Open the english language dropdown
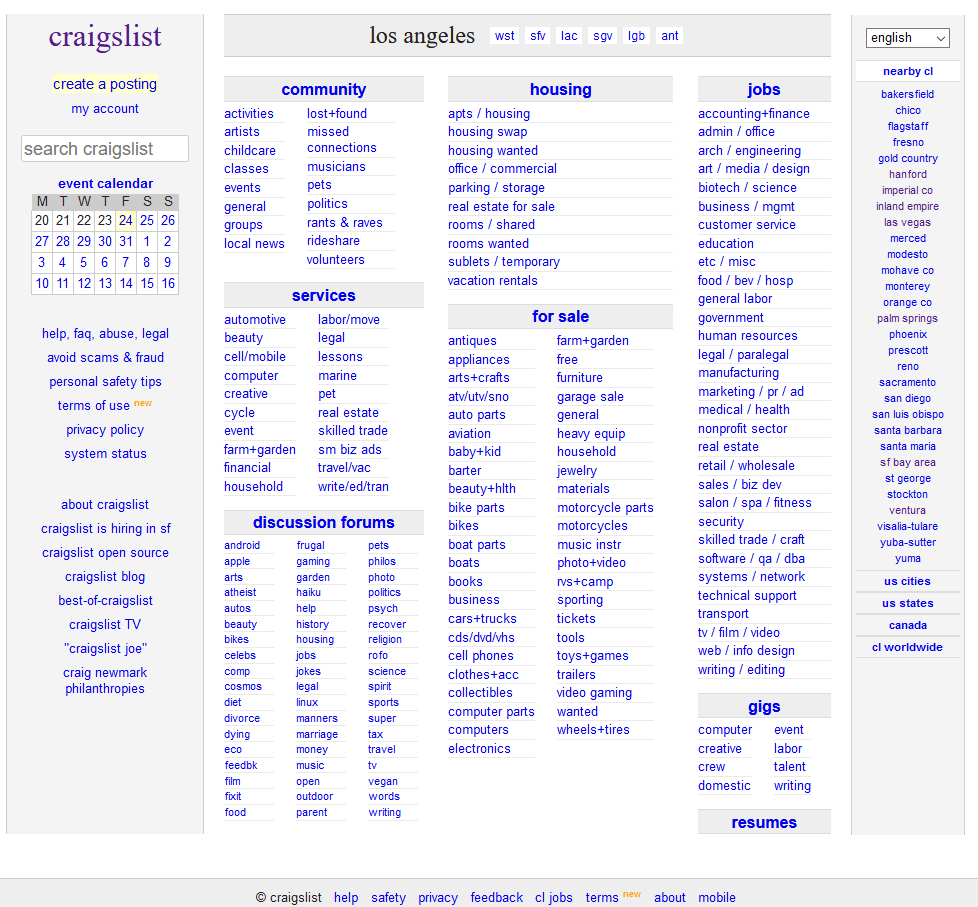 pos(908,38)
